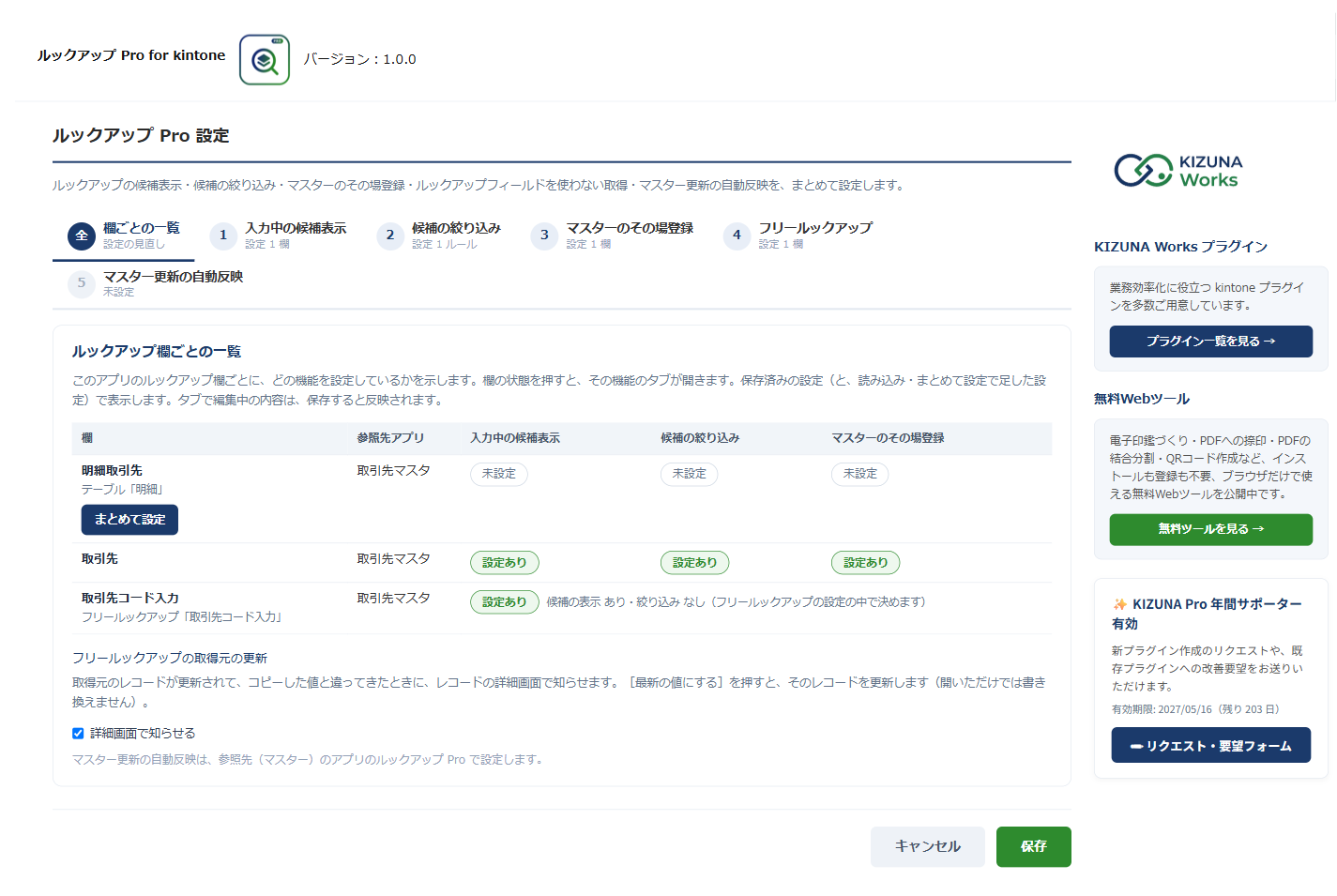
Task: Click step number 5 circle
Action: [82, 283]
